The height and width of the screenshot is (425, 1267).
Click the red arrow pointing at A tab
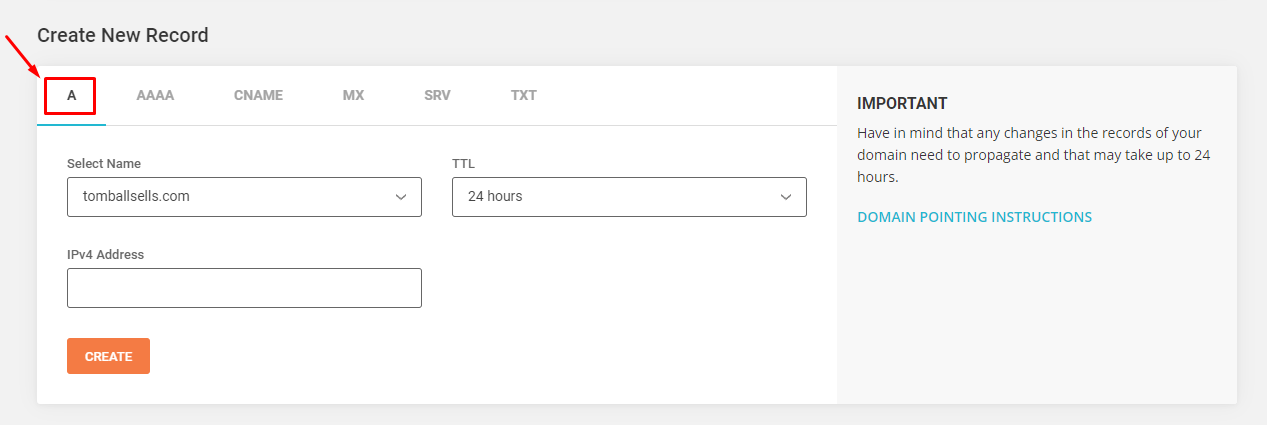[22, 56]
